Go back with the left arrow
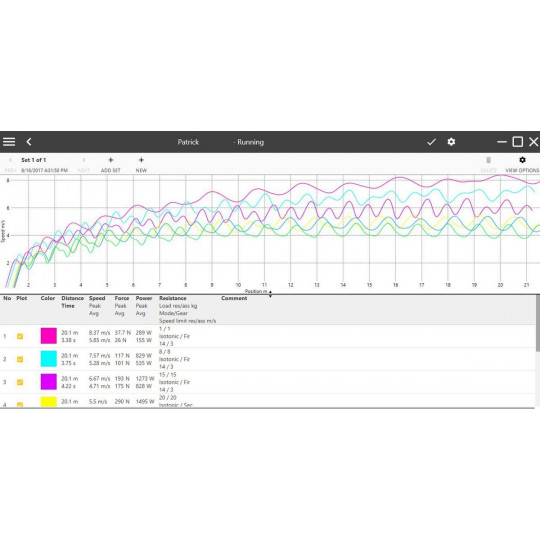The height and width of the screenshot is (540, 540). [29, 142]
